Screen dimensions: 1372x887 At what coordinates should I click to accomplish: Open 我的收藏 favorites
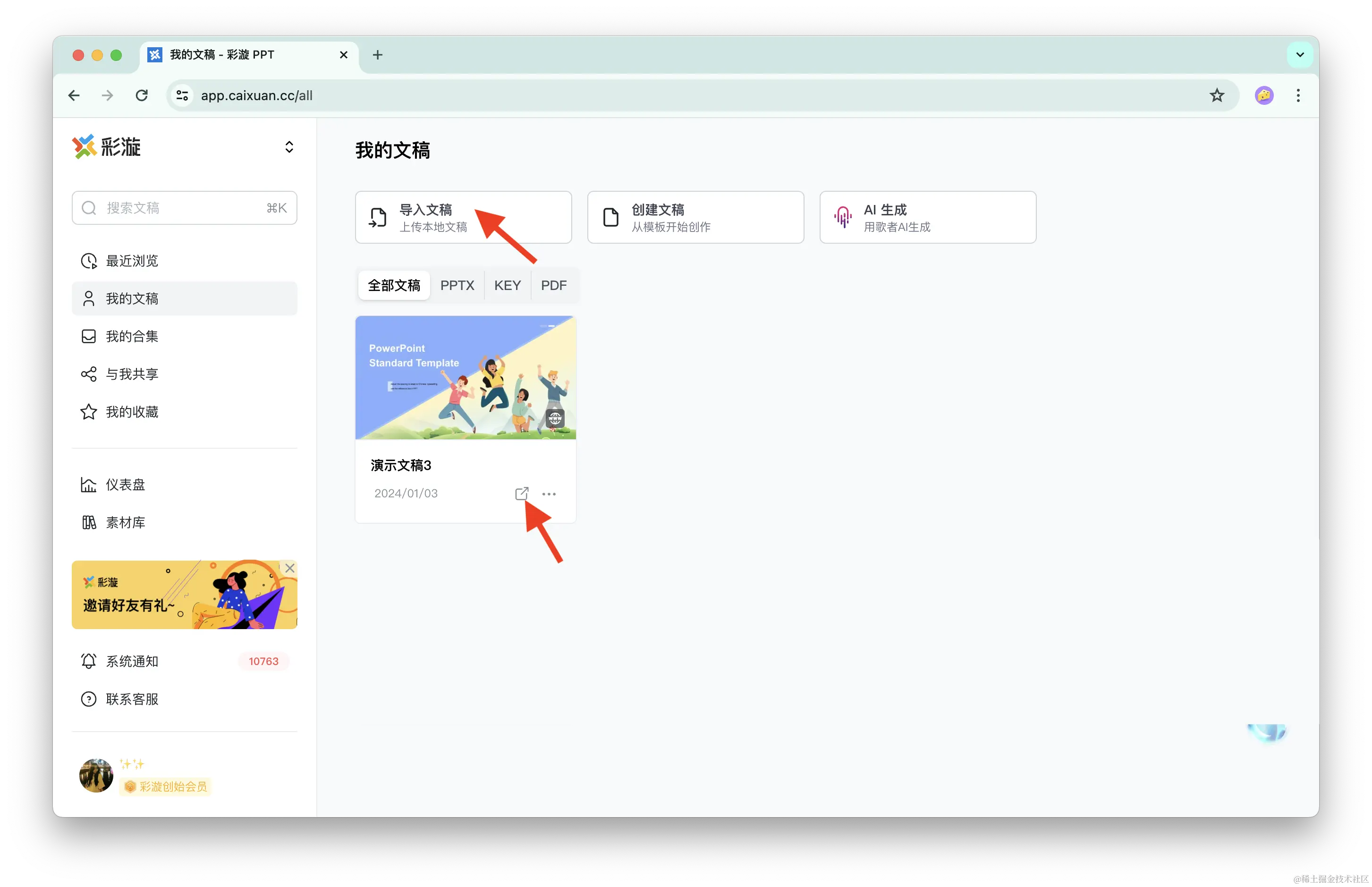point(131,412)
